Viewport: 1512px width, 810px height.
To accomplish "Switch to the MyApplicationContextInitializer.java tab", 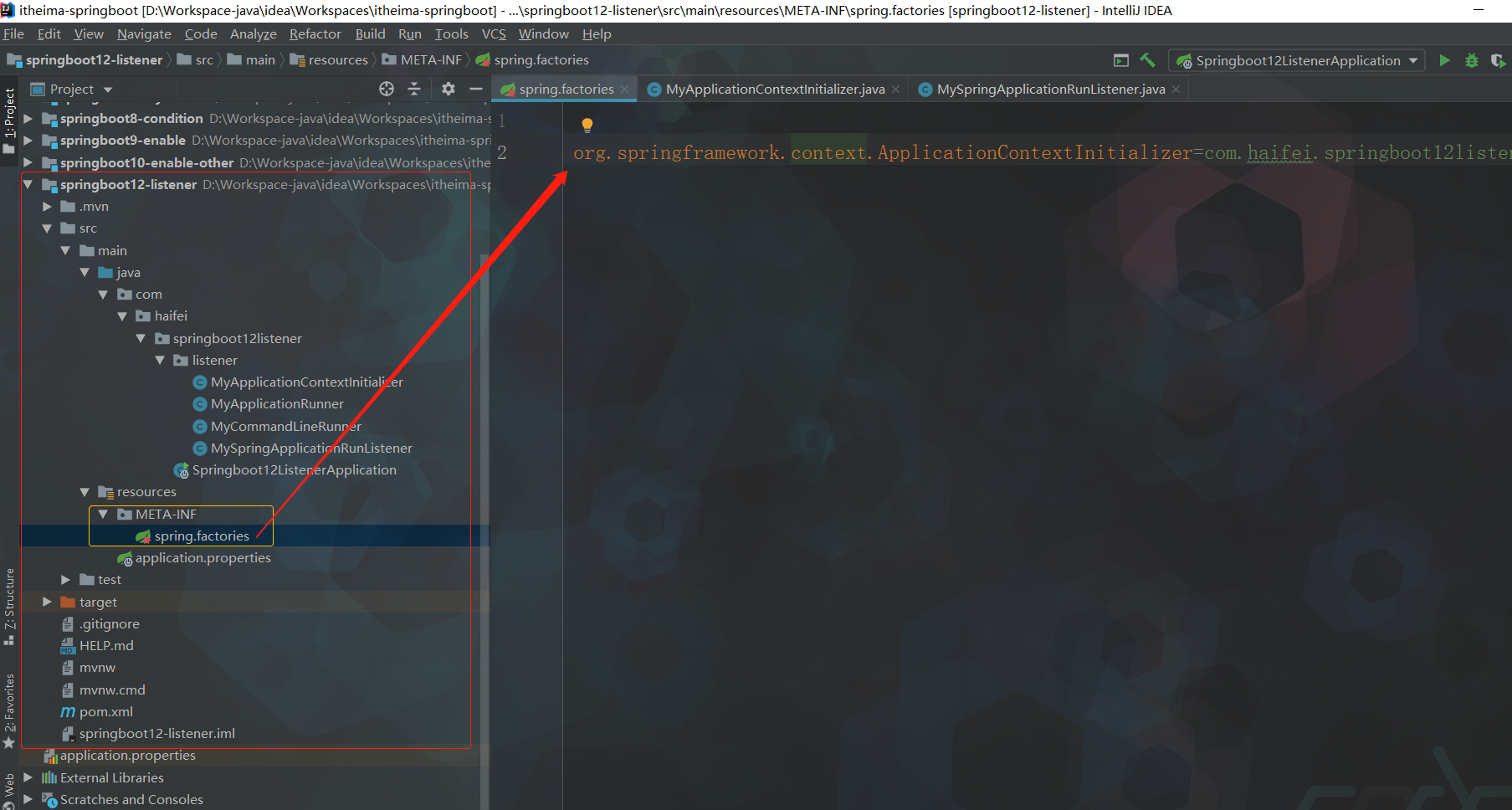I will click(x=774, y=90).
